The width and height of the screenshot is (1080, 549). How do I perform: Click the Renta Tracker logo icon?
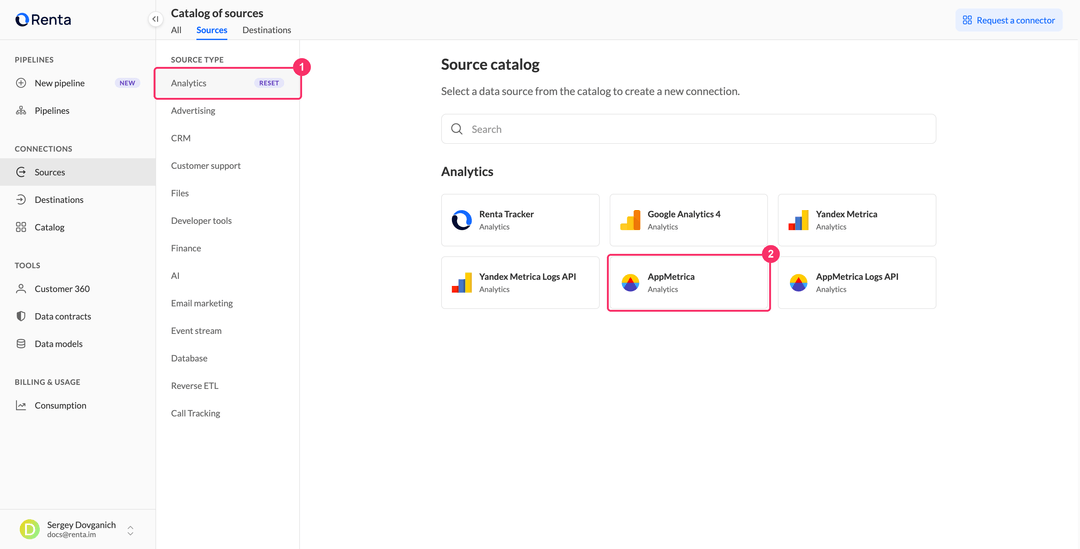[461, 220]
